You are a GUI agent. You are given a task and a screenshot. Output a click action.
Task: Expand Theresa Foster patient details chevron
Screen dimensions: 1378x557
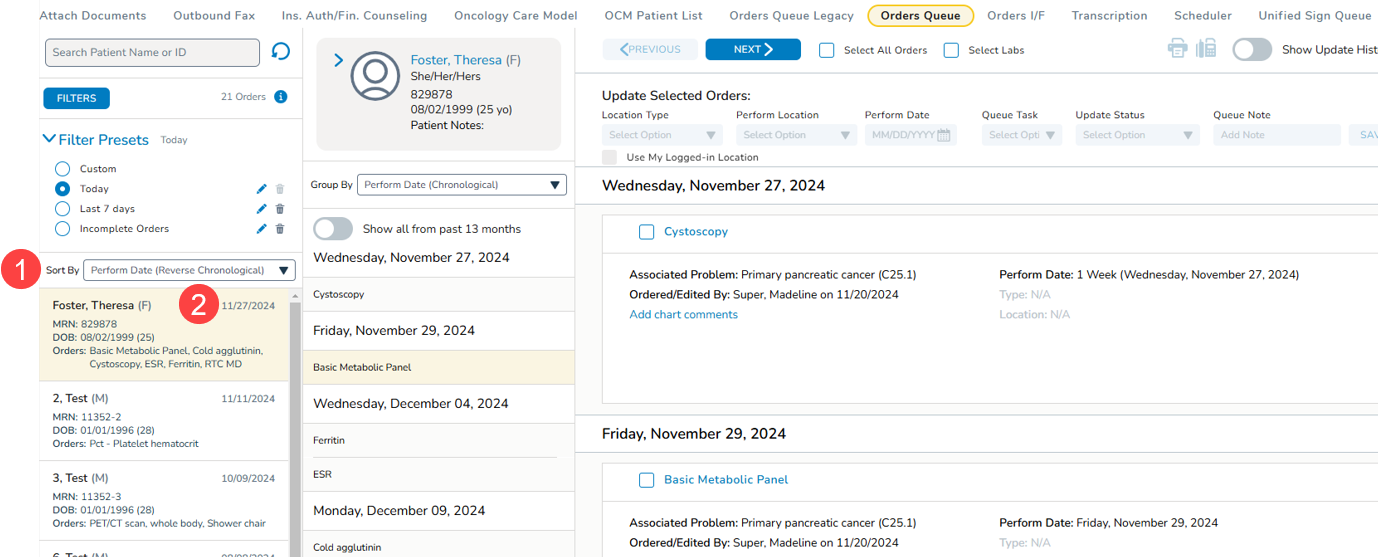tap(338, 61)
